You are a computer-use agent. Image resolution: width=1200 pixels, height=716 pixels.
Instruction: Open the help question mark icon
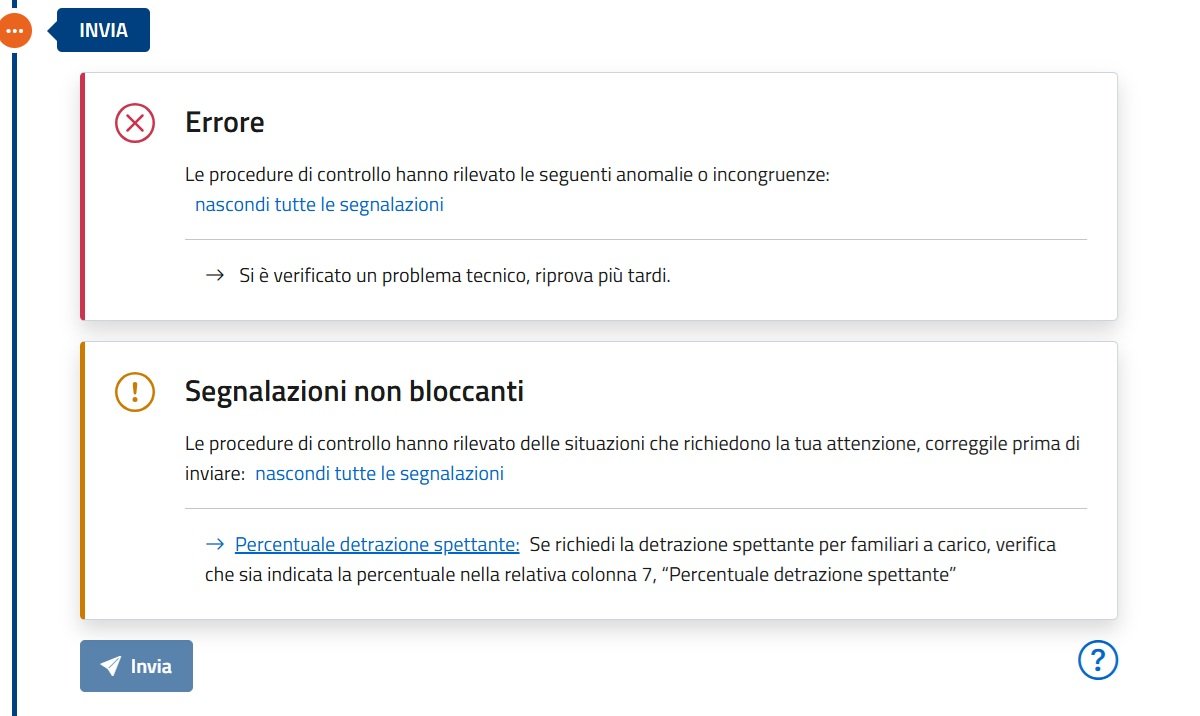(x=1098, y=660)
